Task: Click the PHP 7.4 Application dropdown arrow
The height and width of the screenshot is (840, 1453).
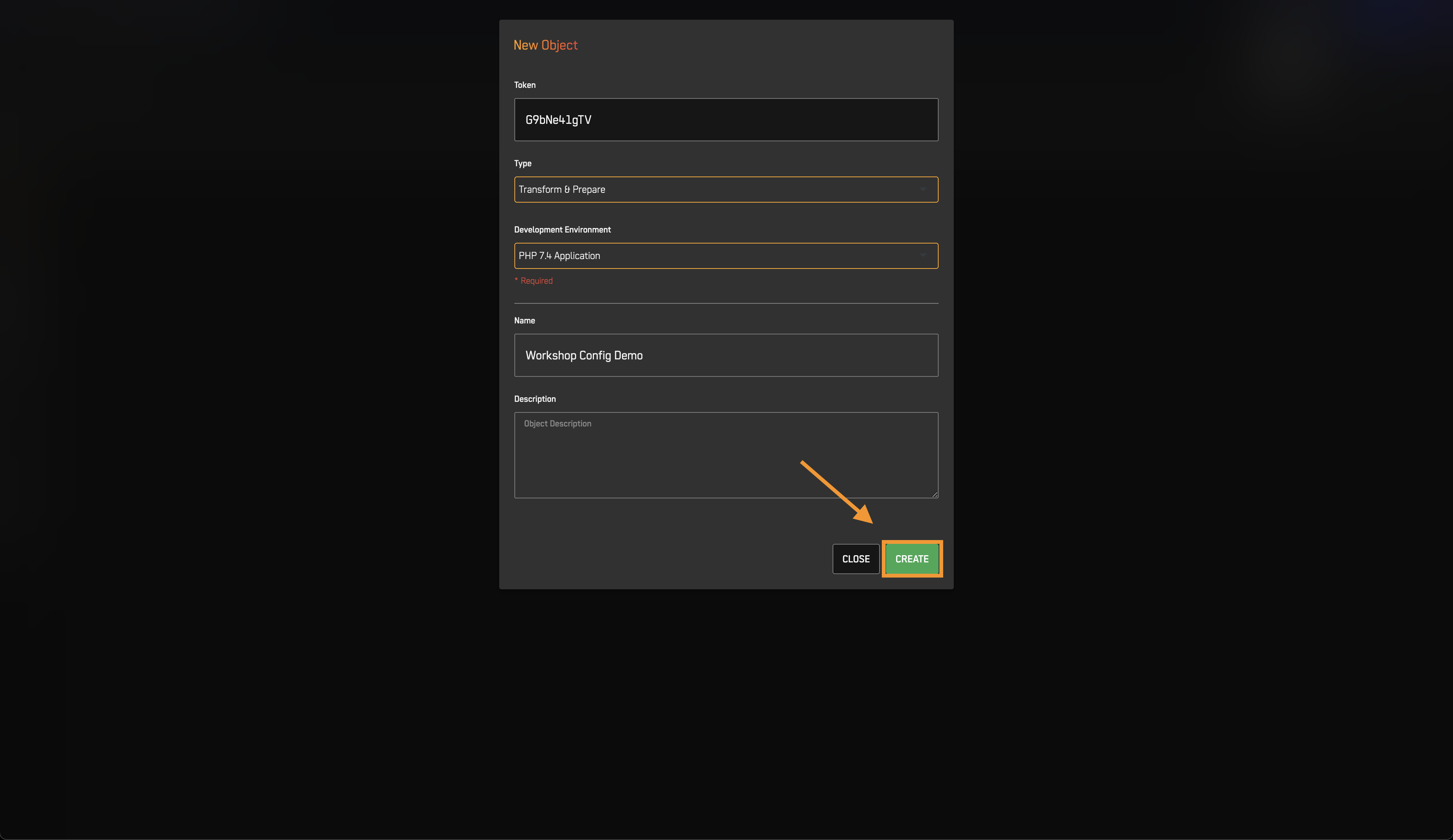Action: pyautogui.click(x=923, y=255)
